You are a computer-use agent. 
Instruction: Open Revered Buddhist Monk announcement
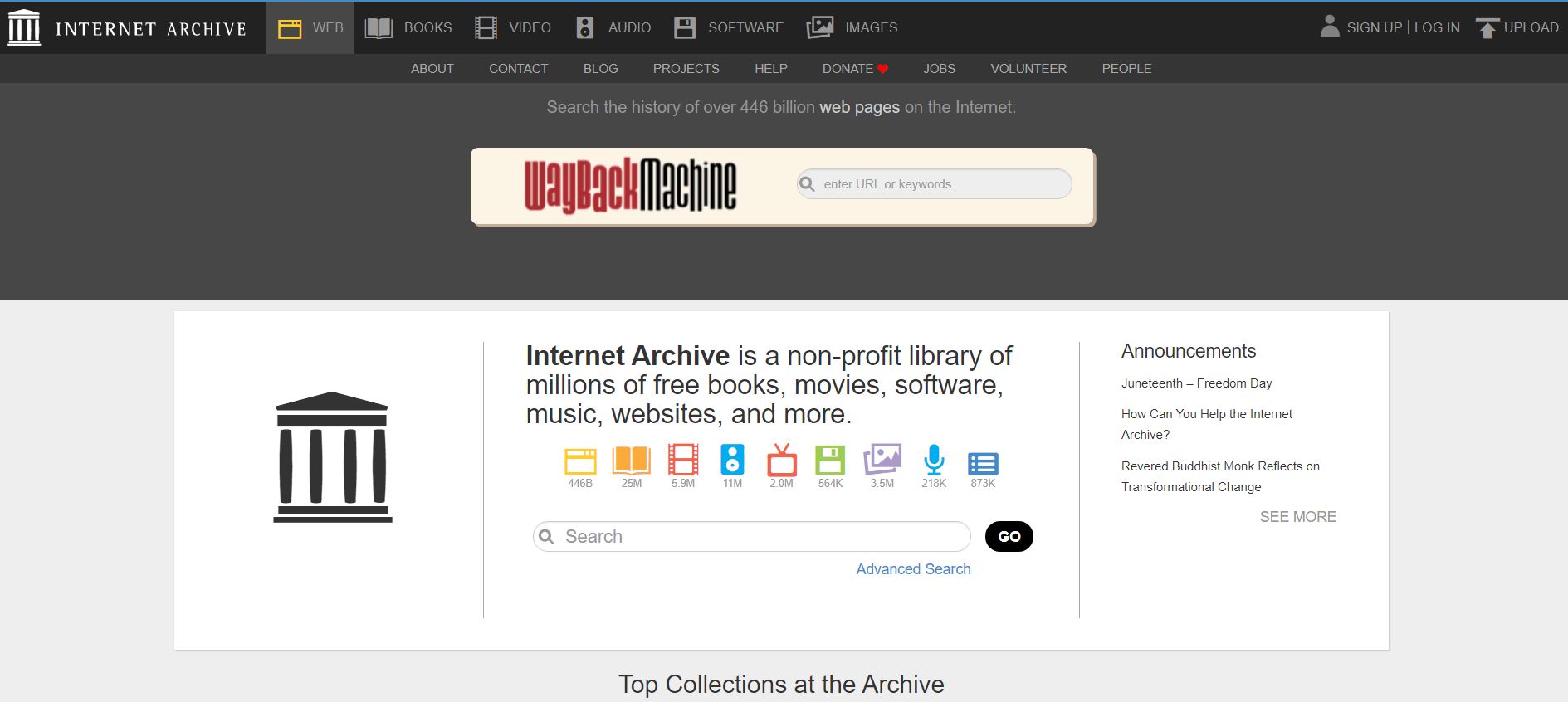pyautogui.click(x=1220, y=476)
